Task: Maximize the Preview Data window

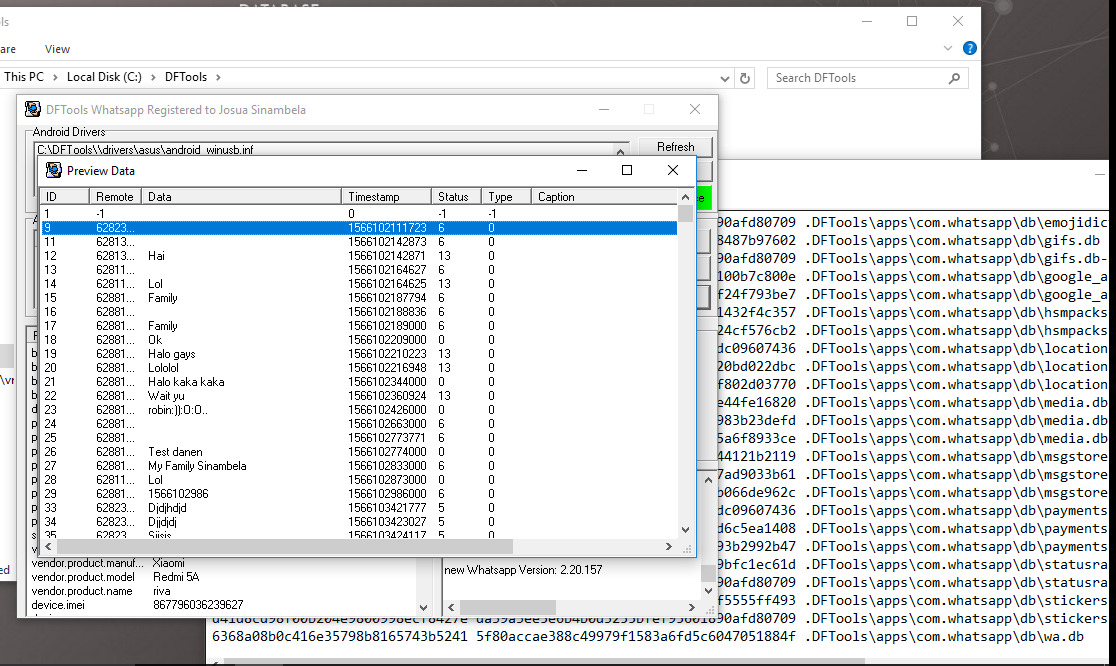Action: pos(627,171)
